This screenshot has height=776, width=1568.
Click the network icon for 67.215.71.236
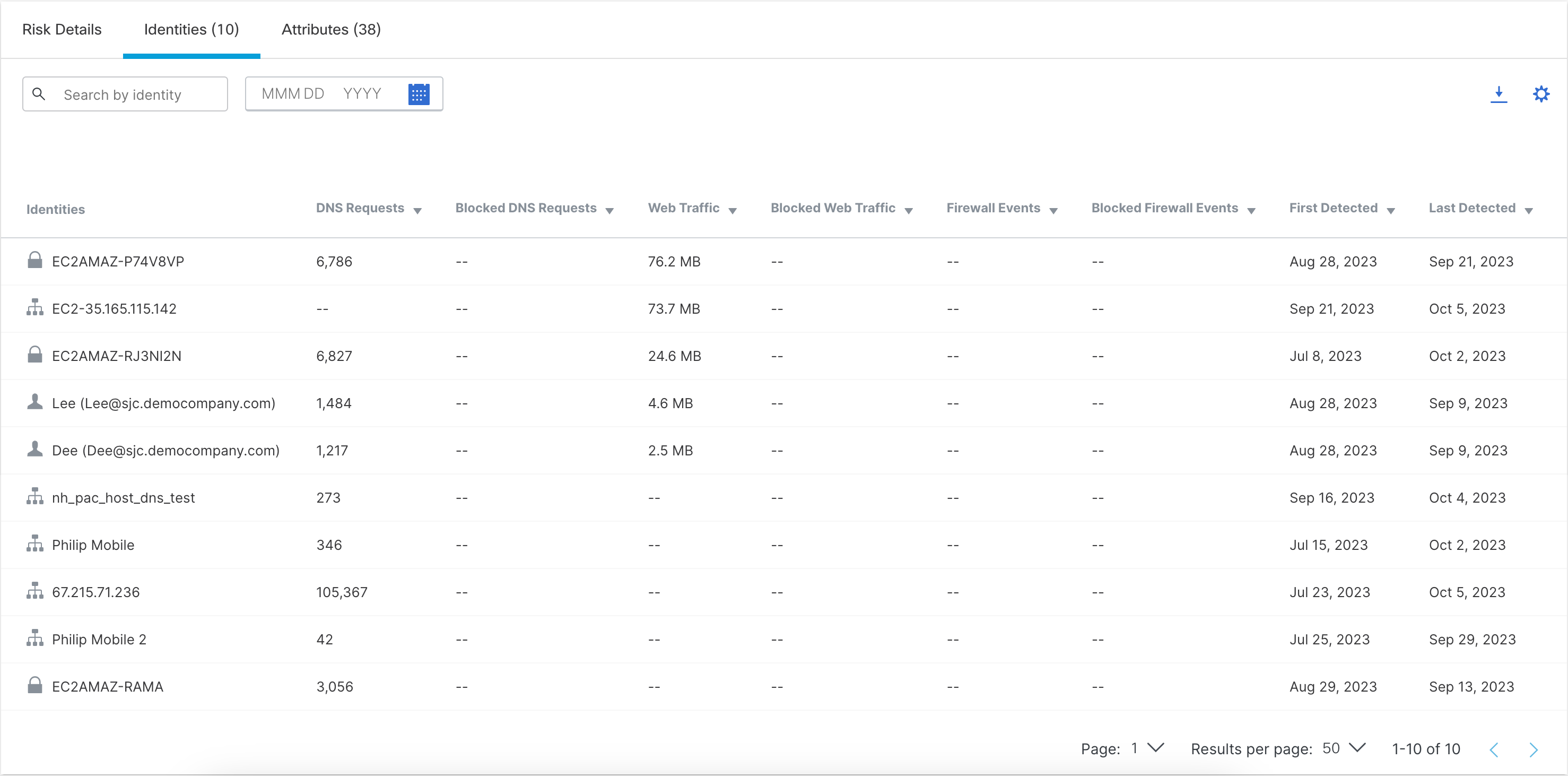click(x=36, y=591)
